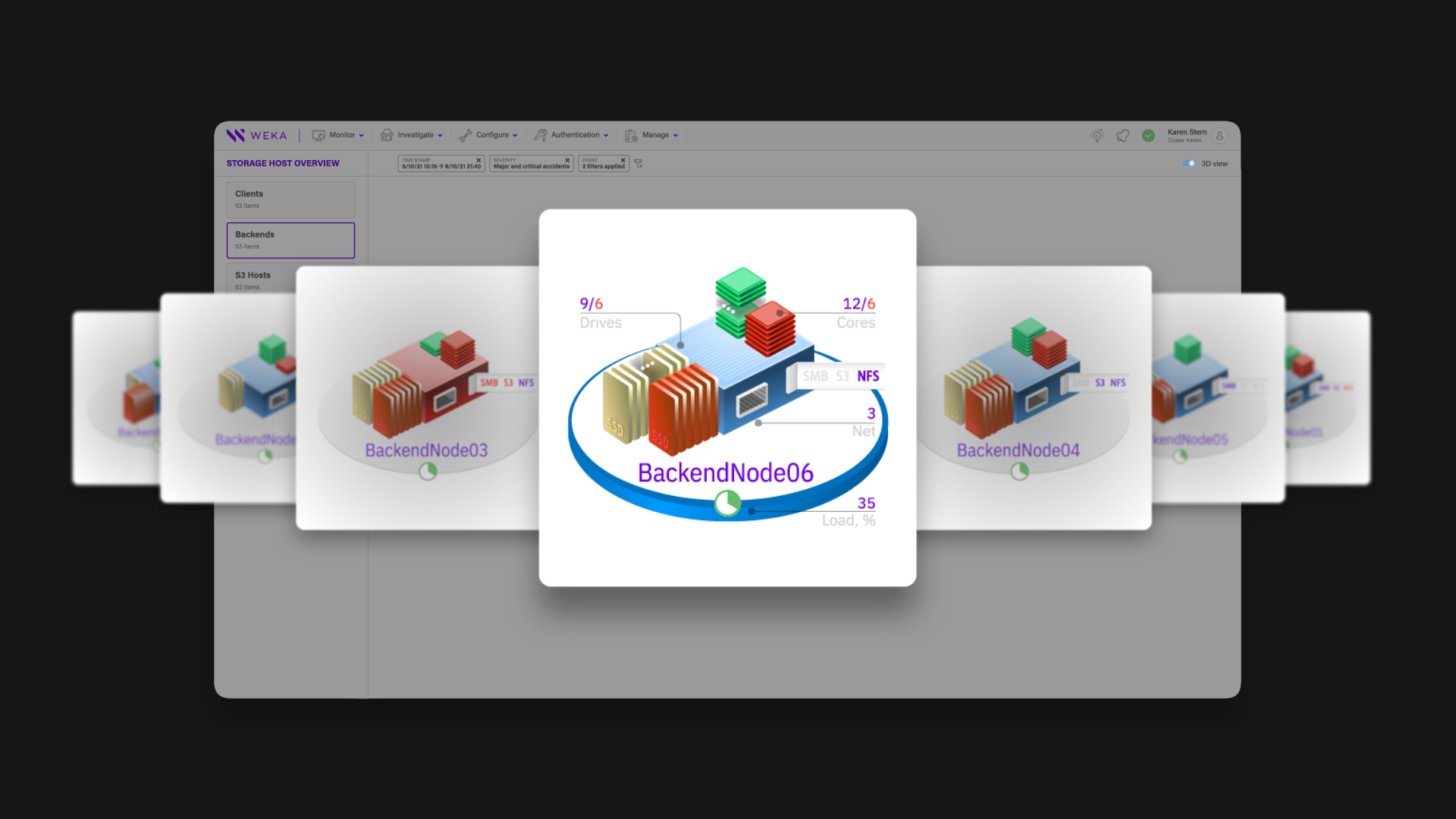Click the notifications bell icon
The width and height of the screenshot is (1456, 819).
[1122, 136]
